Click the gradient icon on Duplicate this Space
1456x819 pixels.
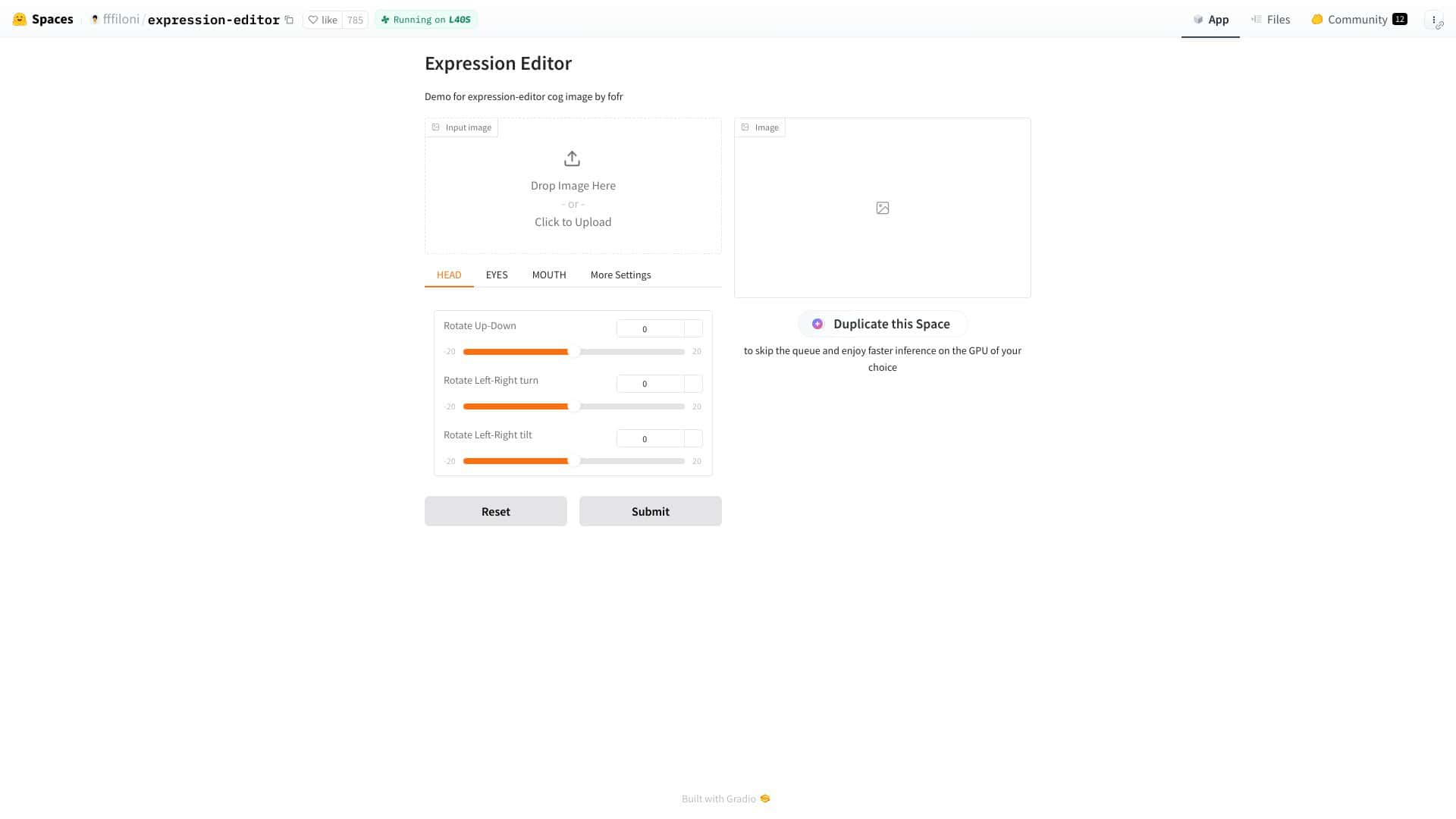tap(817, 324)
